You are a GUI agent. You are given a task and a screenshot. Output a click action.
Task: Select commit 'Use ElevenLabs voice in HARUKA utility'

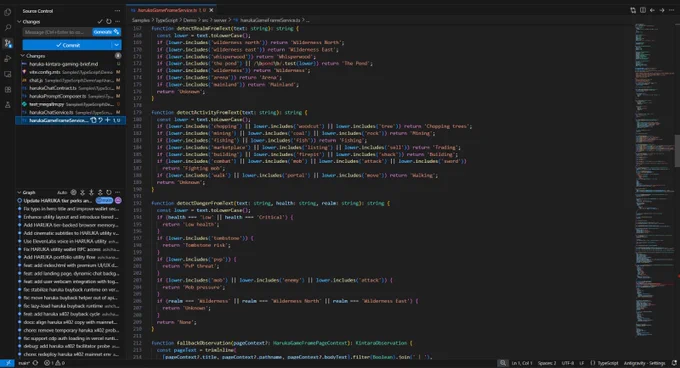click(71, 241)
